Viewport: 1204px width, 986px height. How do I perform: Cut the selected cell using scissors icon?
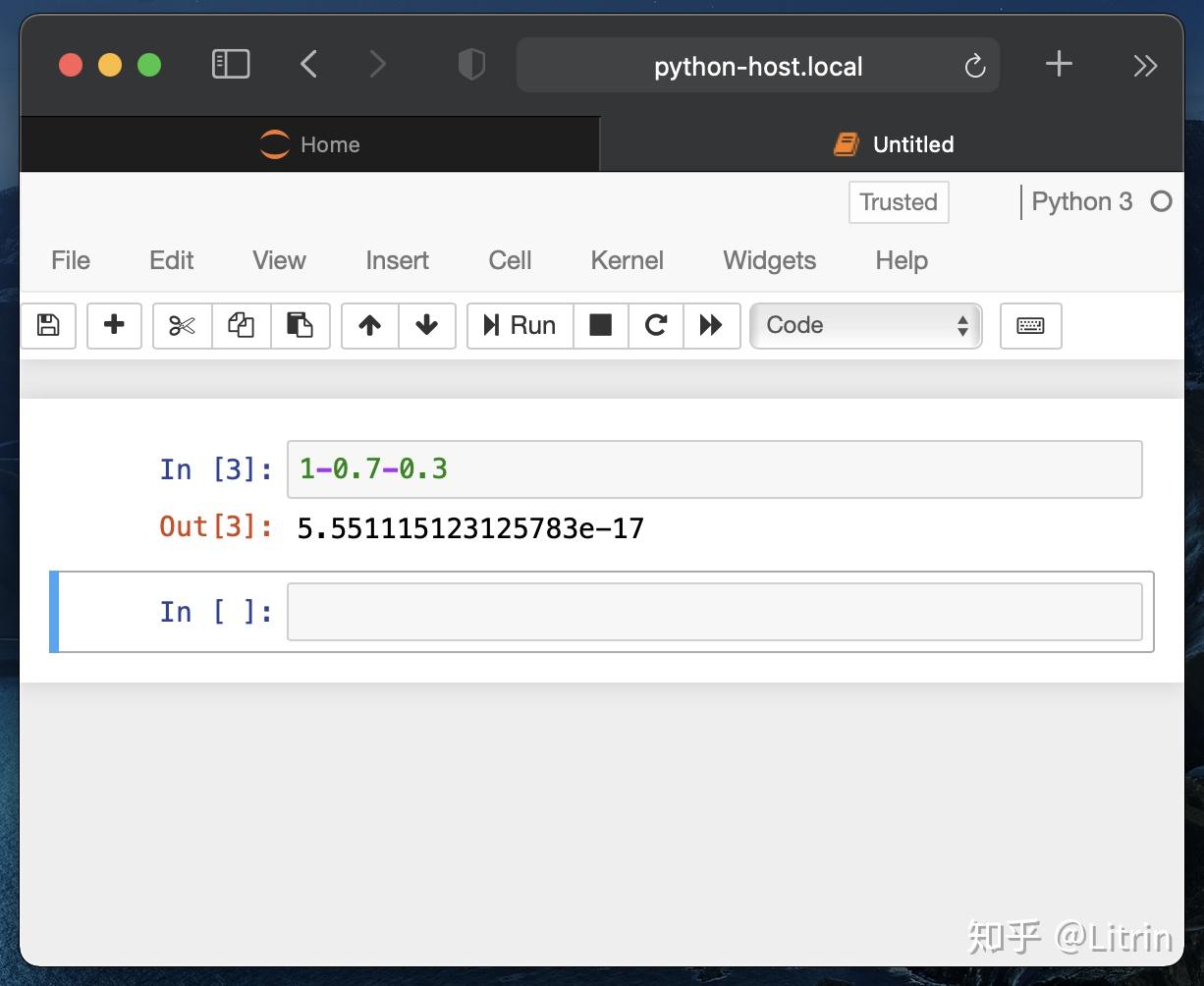181,325
